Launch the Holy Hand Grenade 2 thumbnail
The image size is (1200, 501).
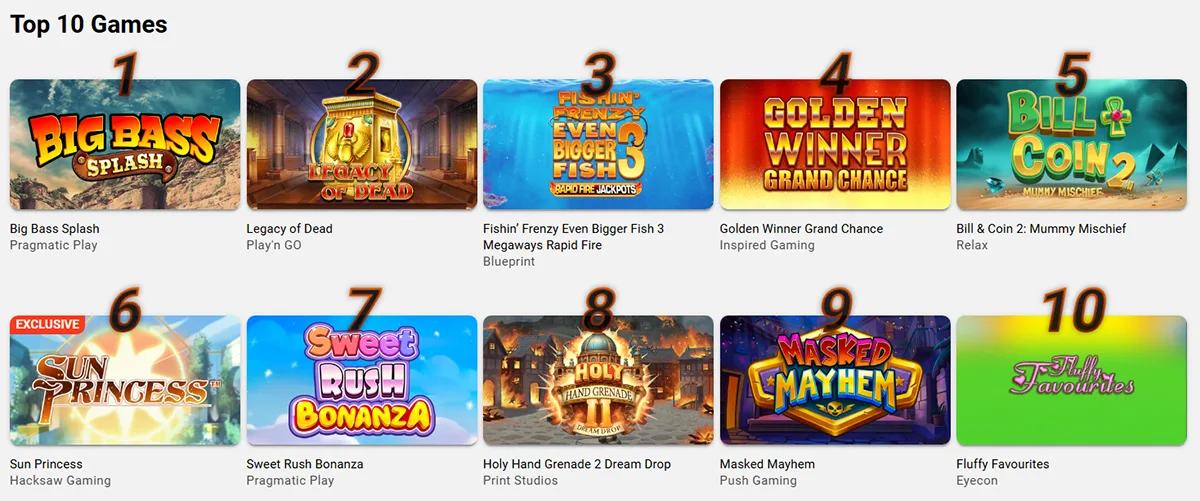click(598, 380)
